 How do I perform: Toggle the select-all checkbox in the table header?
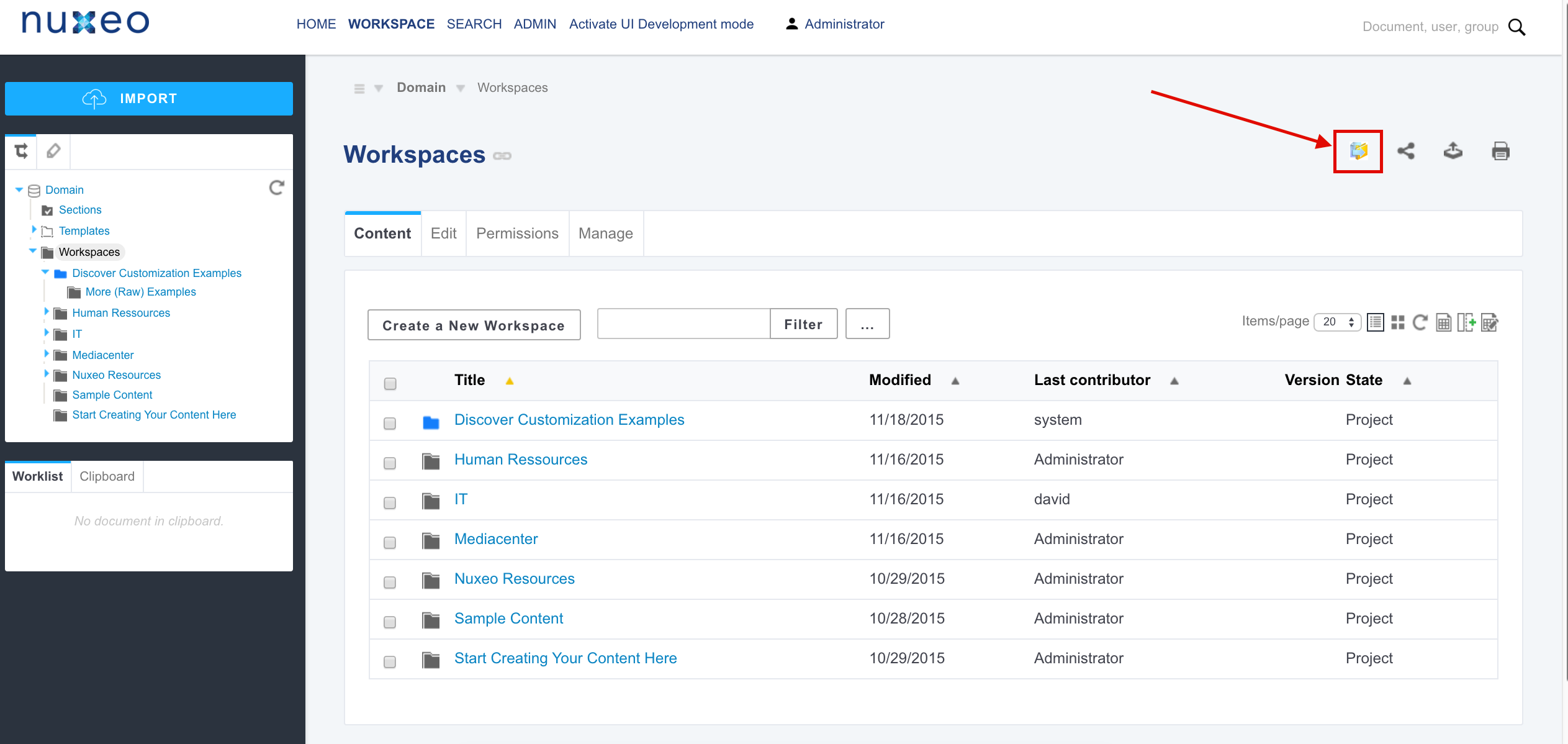coord(390,384)
